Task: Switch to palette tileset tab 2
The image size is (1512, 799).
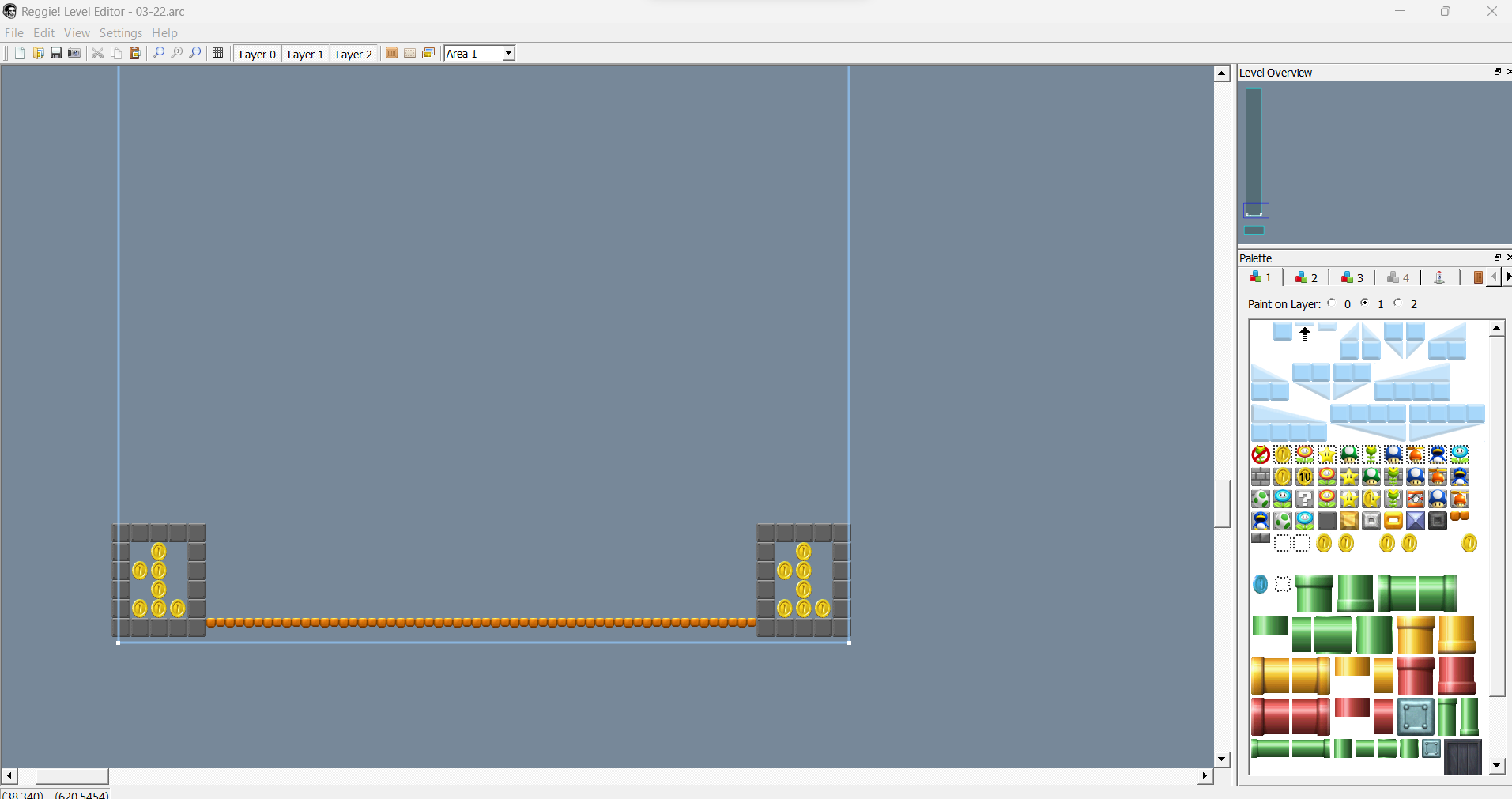Action: 1307,277
